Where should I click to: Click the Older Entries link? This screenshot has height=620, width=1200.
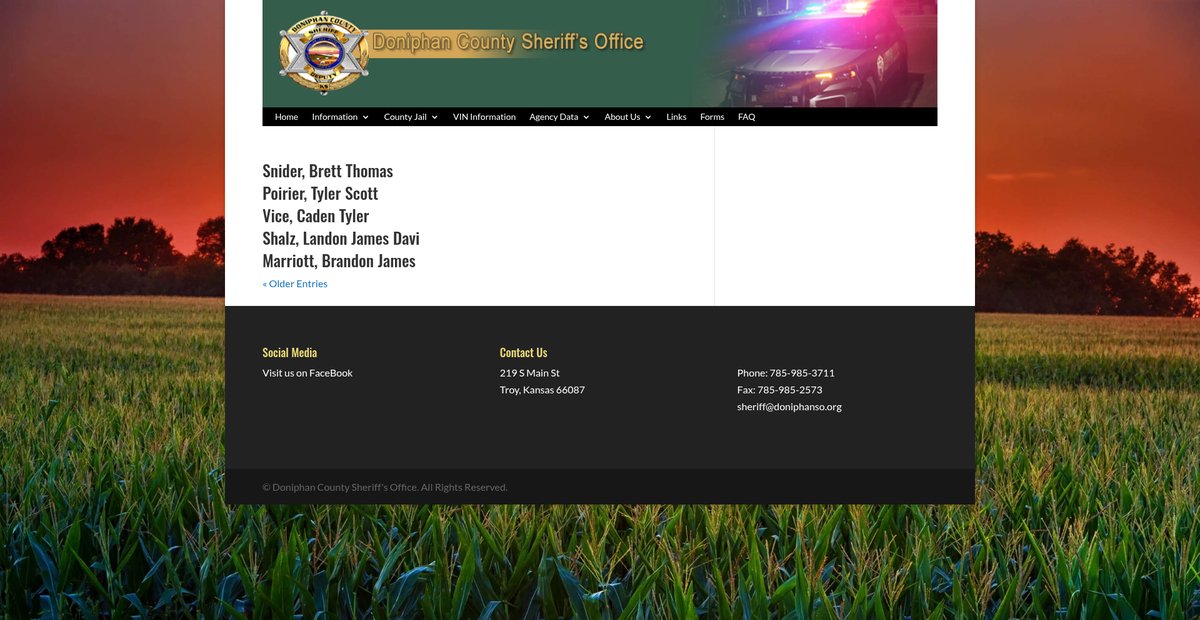295,284
